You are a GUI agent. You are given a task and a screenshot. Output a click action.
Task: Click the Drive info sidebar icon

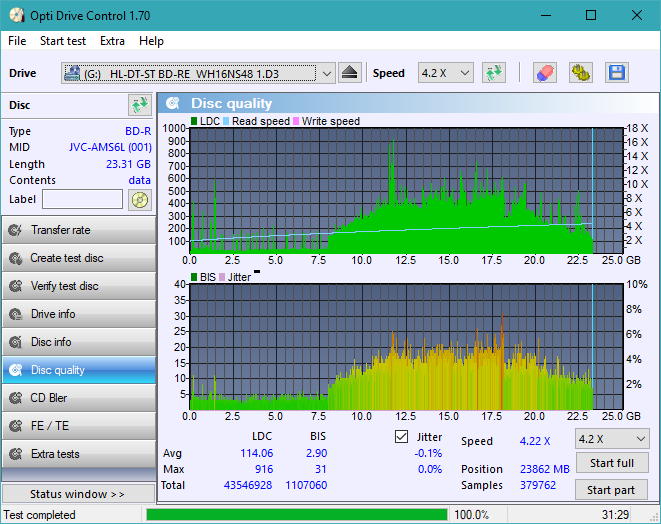tap(16, 314)
